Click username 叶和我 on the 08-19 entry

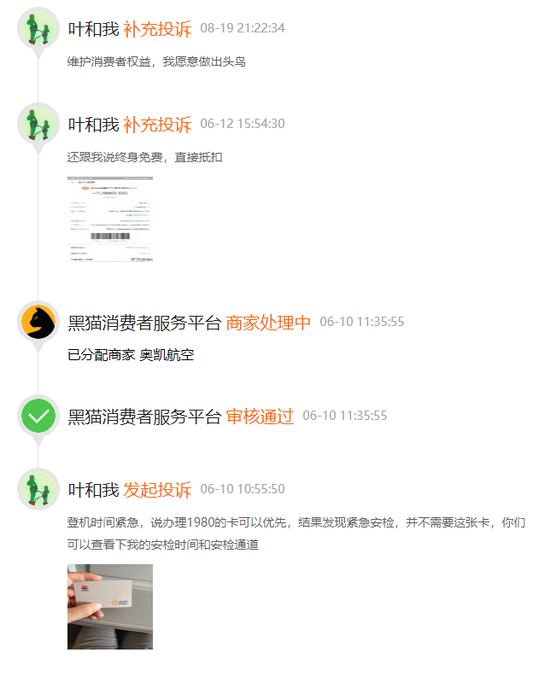pos(93,29)
